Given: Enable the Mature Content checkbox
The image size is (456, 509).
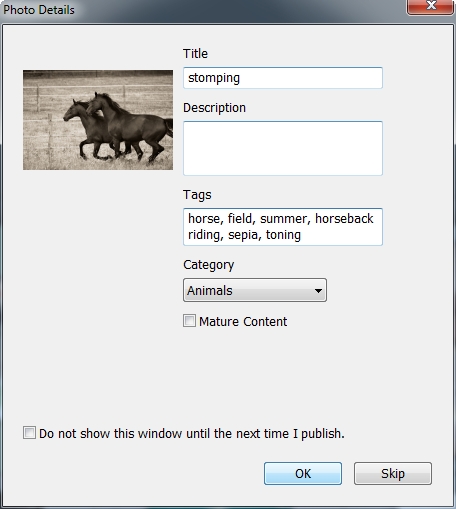Looking at the screenshot, I should (x=189, y=321).
